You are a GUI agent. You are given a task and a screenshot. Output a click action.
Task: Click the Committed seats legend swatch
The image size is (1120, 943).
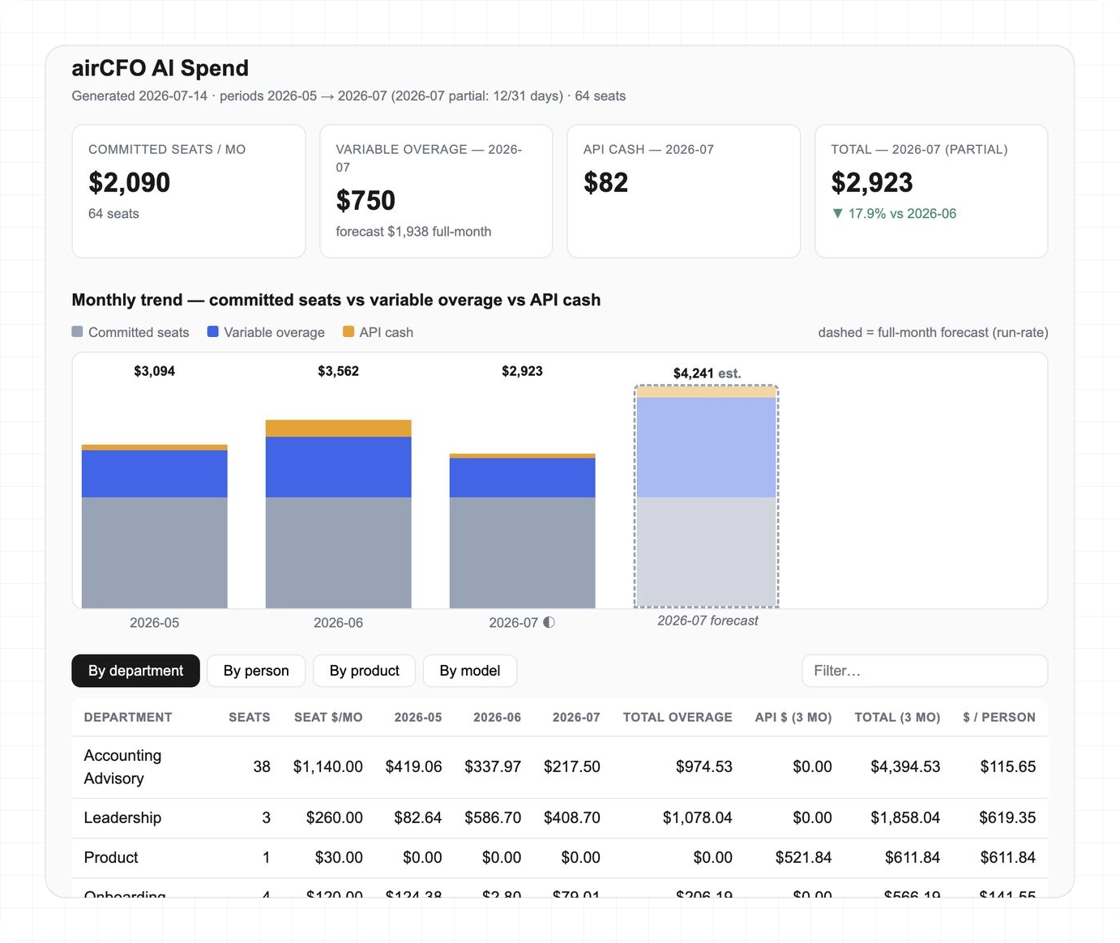(77, 331)
